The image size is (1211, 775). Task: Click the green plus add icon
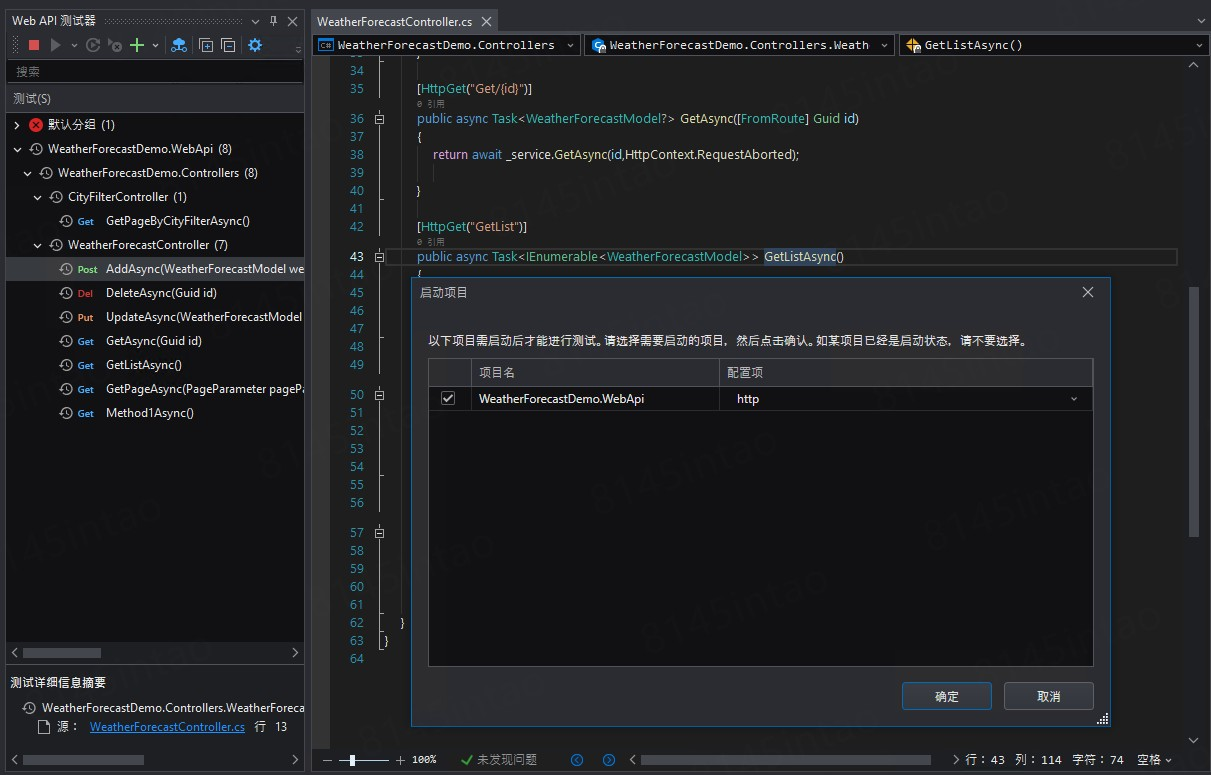(138, 45)
